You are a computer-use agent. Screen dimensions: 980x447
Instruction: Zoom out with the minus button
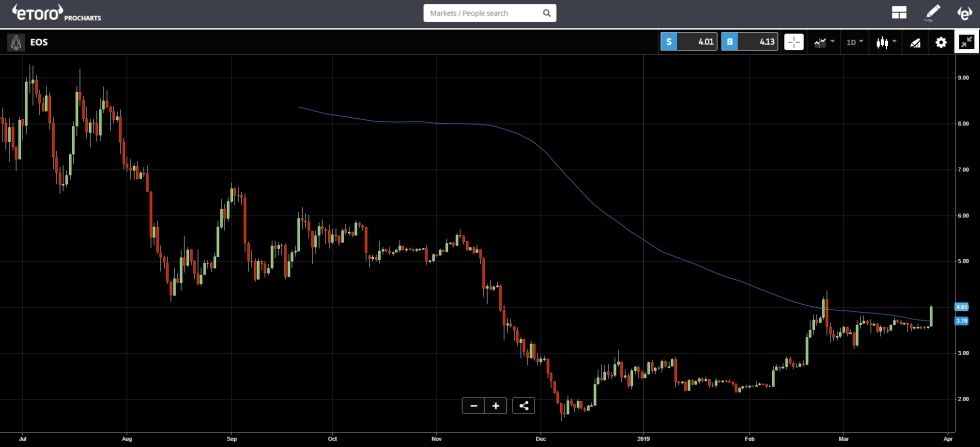474,405
